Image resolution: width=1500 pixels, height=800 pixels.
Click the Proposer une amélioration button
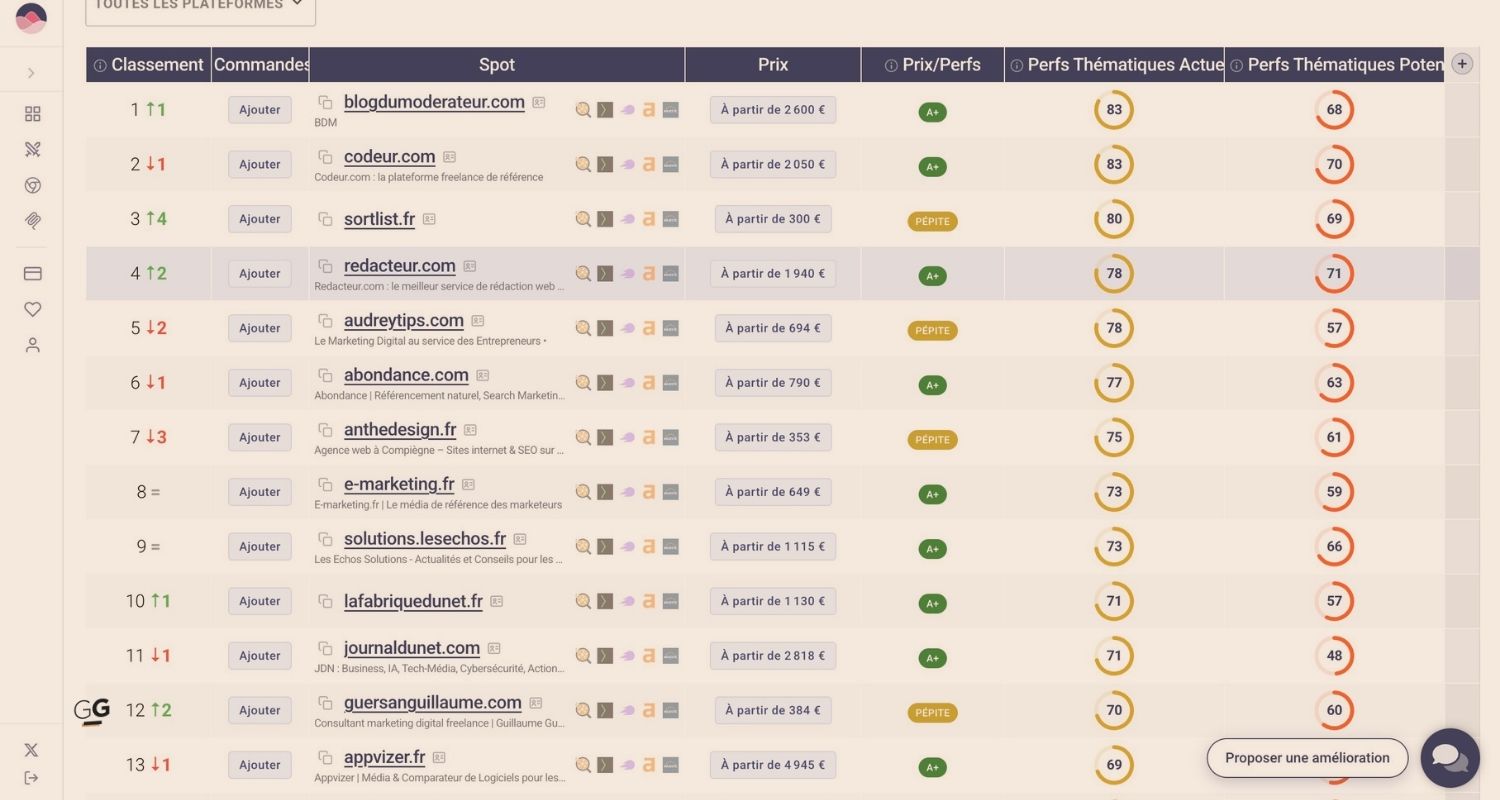(x=1307, y=758)
